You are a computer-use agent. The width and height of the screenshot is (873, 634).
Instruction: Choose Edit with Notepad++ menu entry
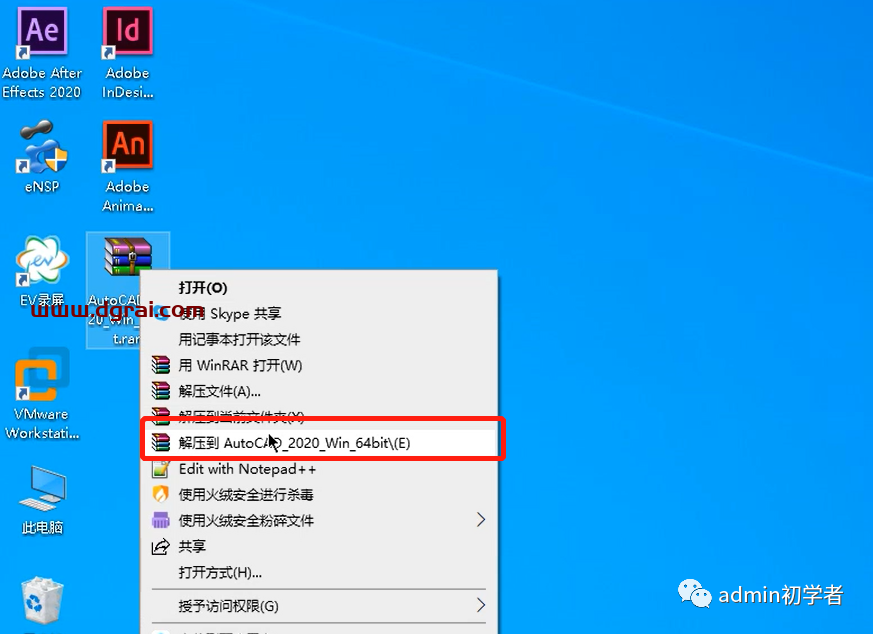[318, 469]
